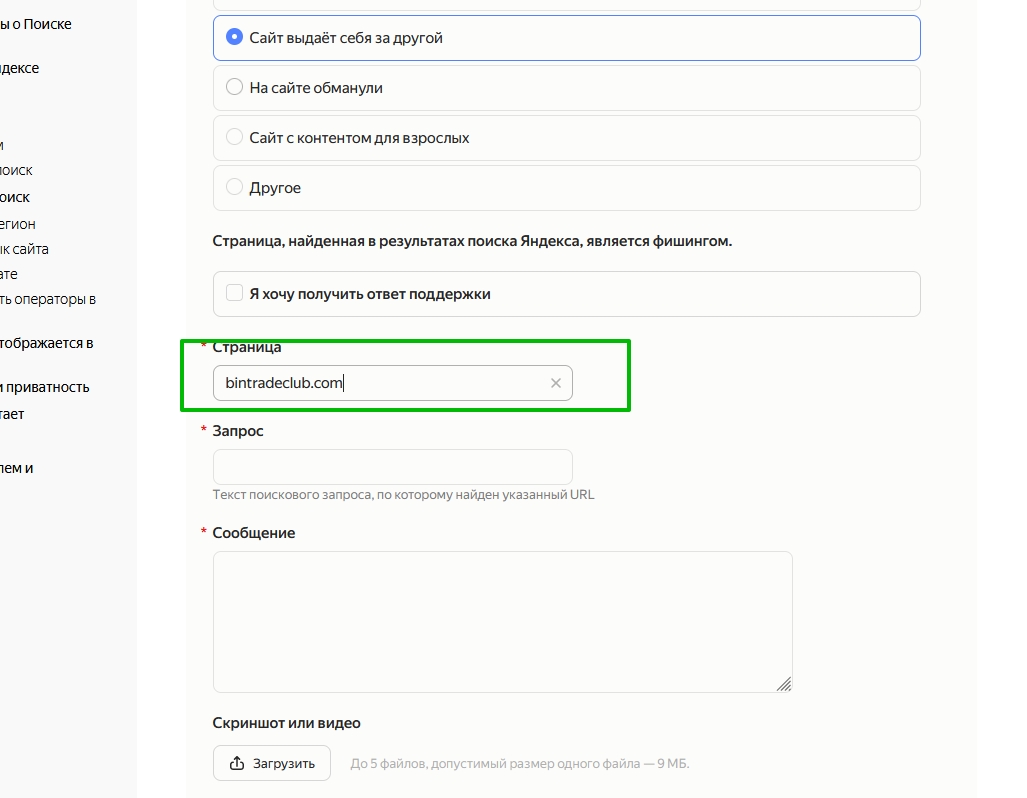Open sidebar link ending with 'егион'
The image size is (1027, 798).
[18, 224]
